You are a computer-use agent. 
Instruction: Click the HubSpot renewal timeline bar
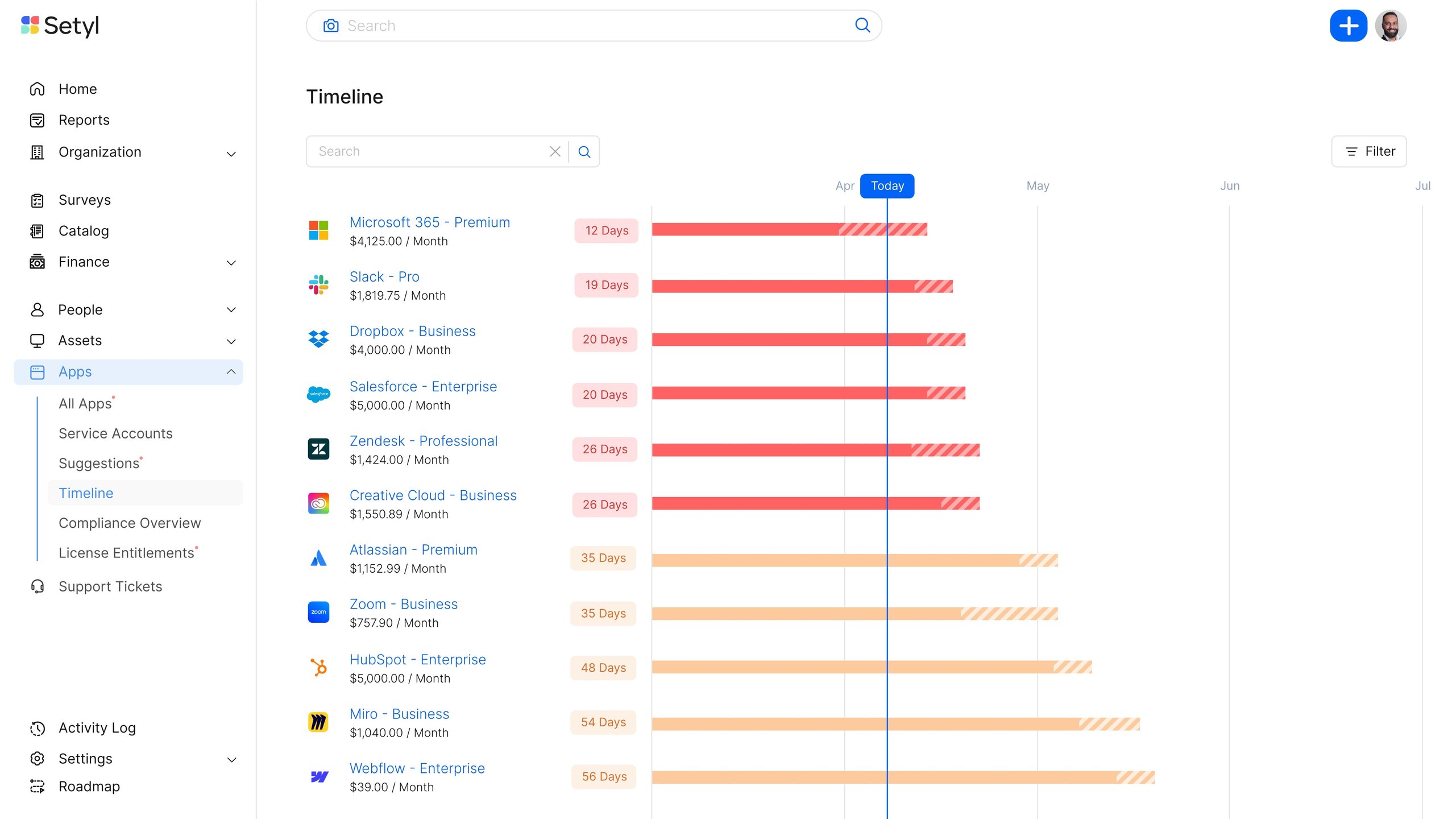click(x=871, y=667)
